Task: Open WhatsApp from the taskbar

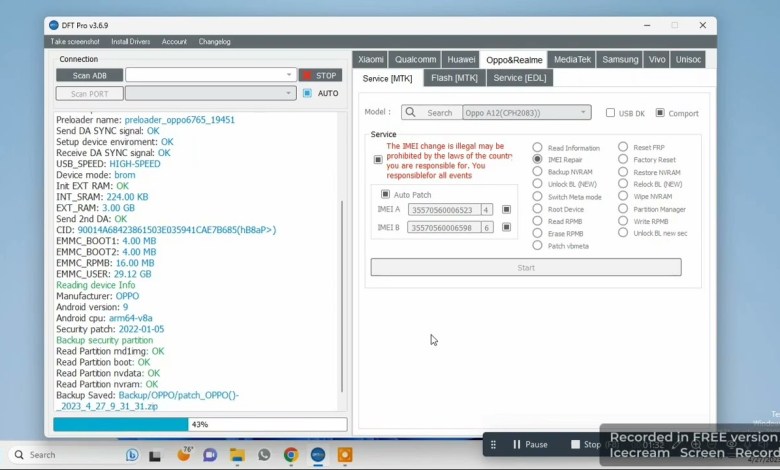Action: coord(264,455)
